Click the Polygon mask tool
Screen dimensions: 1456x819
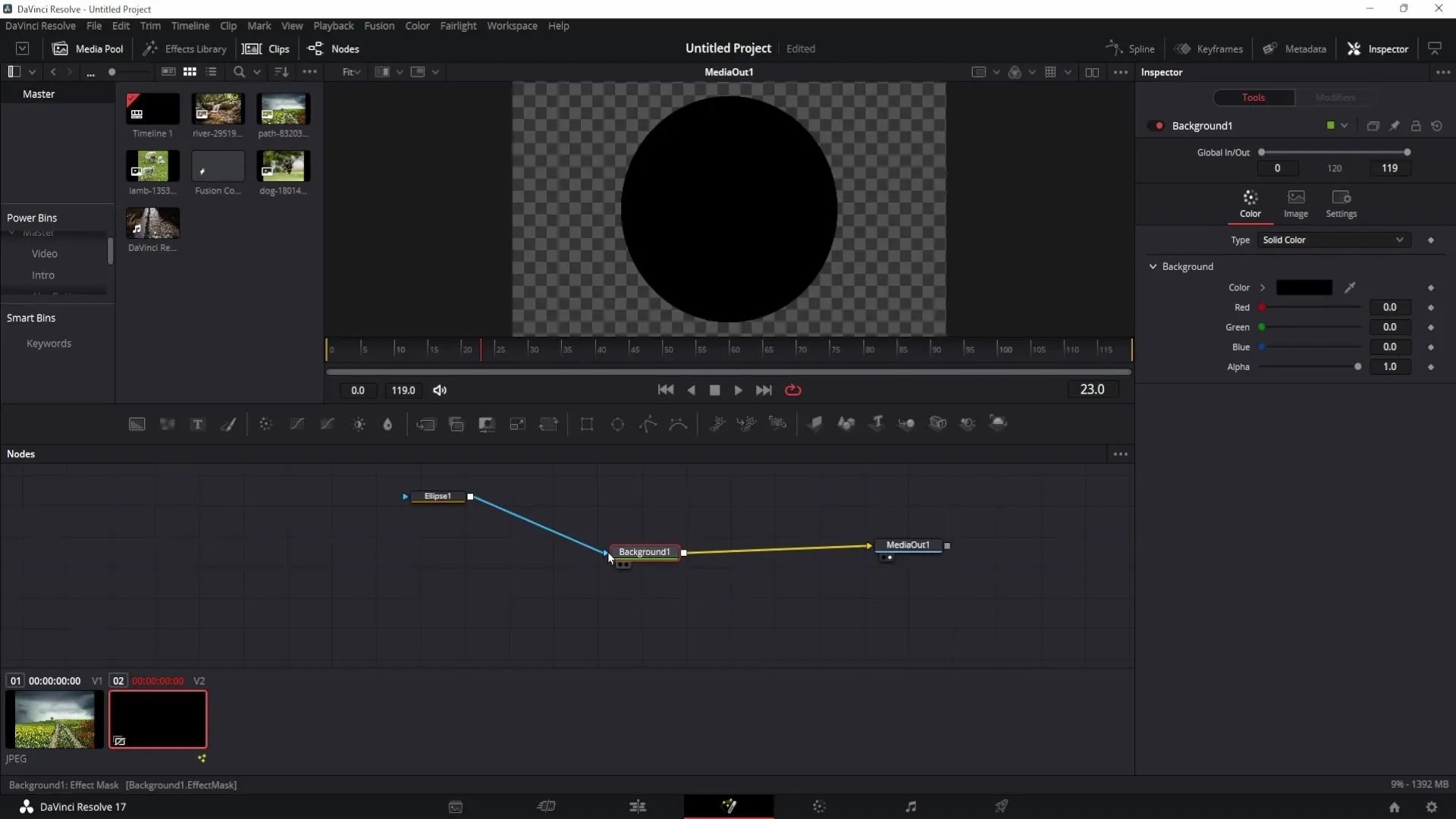[648, 423]
